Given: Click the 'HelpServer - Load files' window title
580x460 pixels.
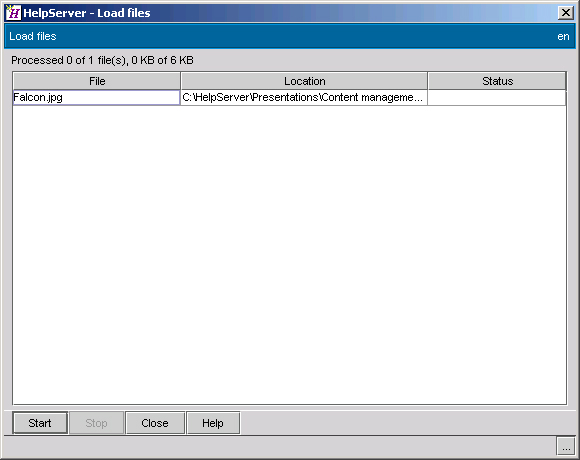Looking at the screenshot, I should click(87, 13).
